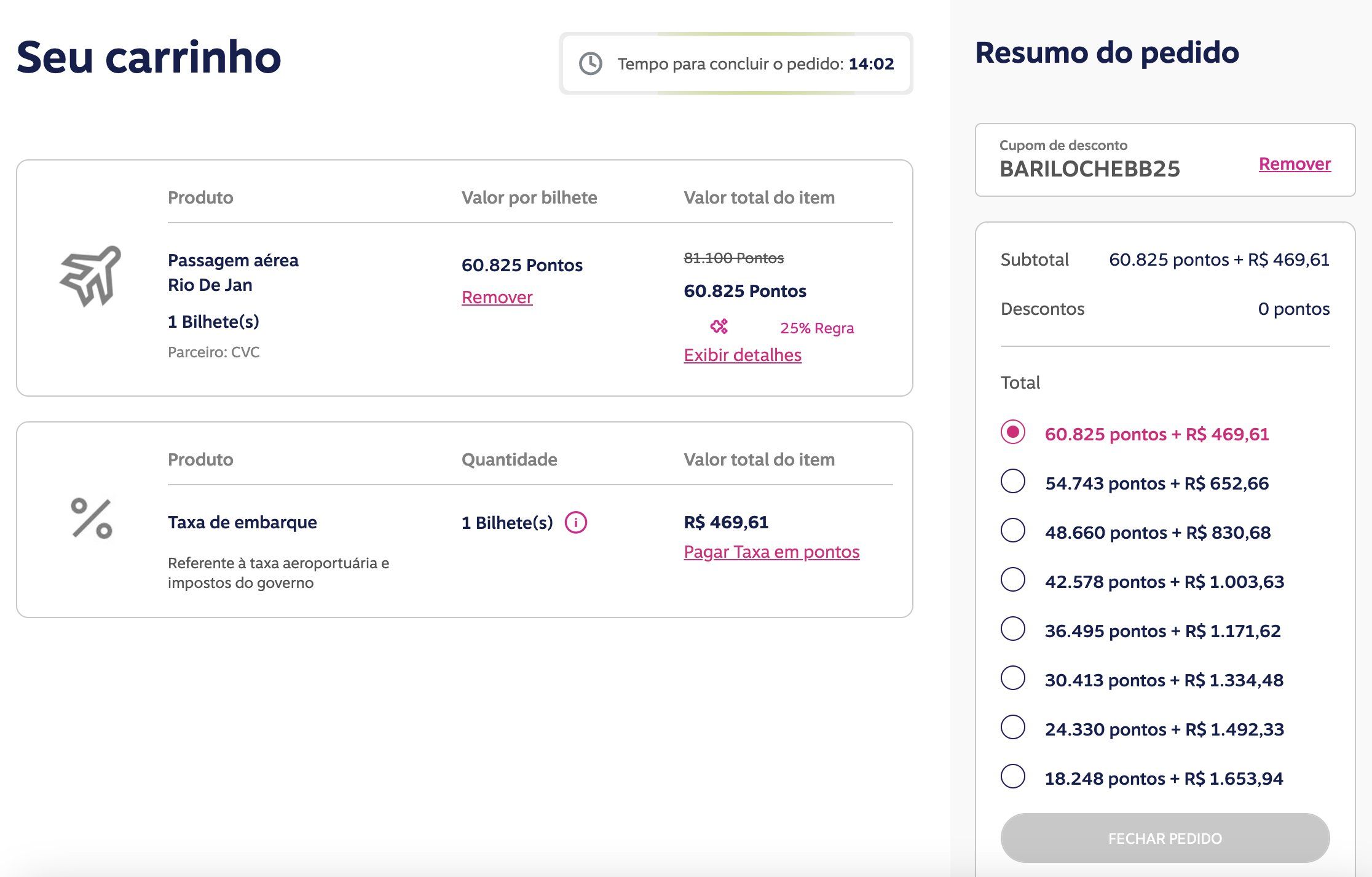Click the Referente à taxa aeroportuária description
Image resolution: width=1372 pixels, height=877 pixels.
[x=278, y=573]
